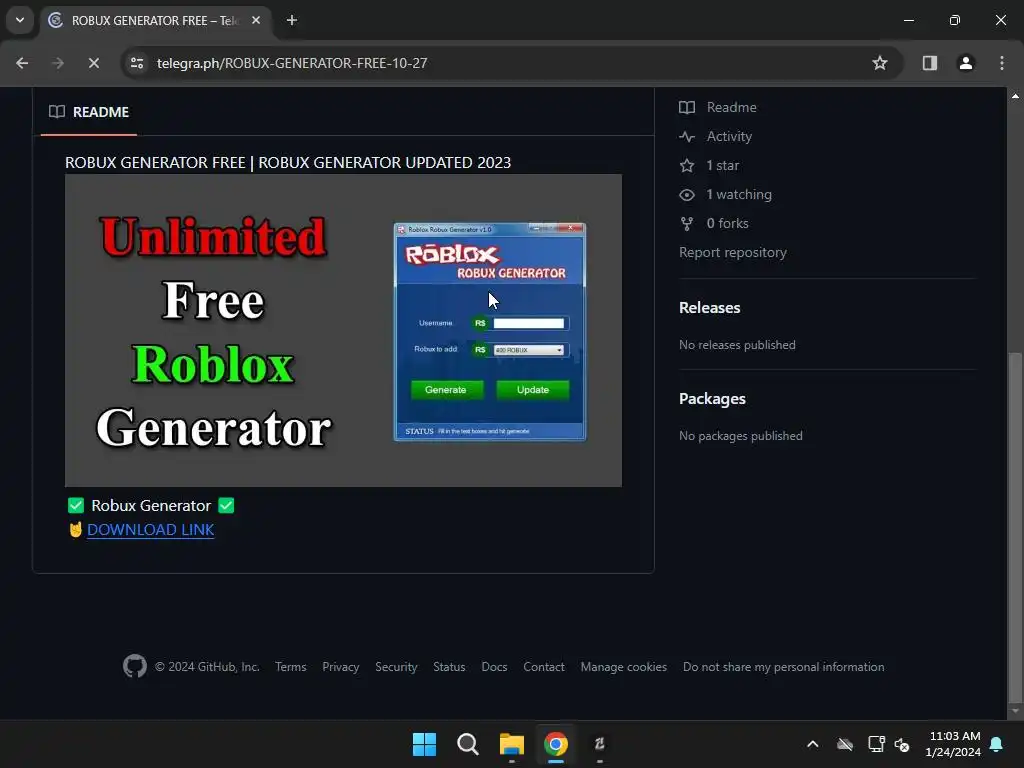This screenshot has height=768, width=1024.
Task: Open the tab search dropdown arrow
Action: coord(20,20)
